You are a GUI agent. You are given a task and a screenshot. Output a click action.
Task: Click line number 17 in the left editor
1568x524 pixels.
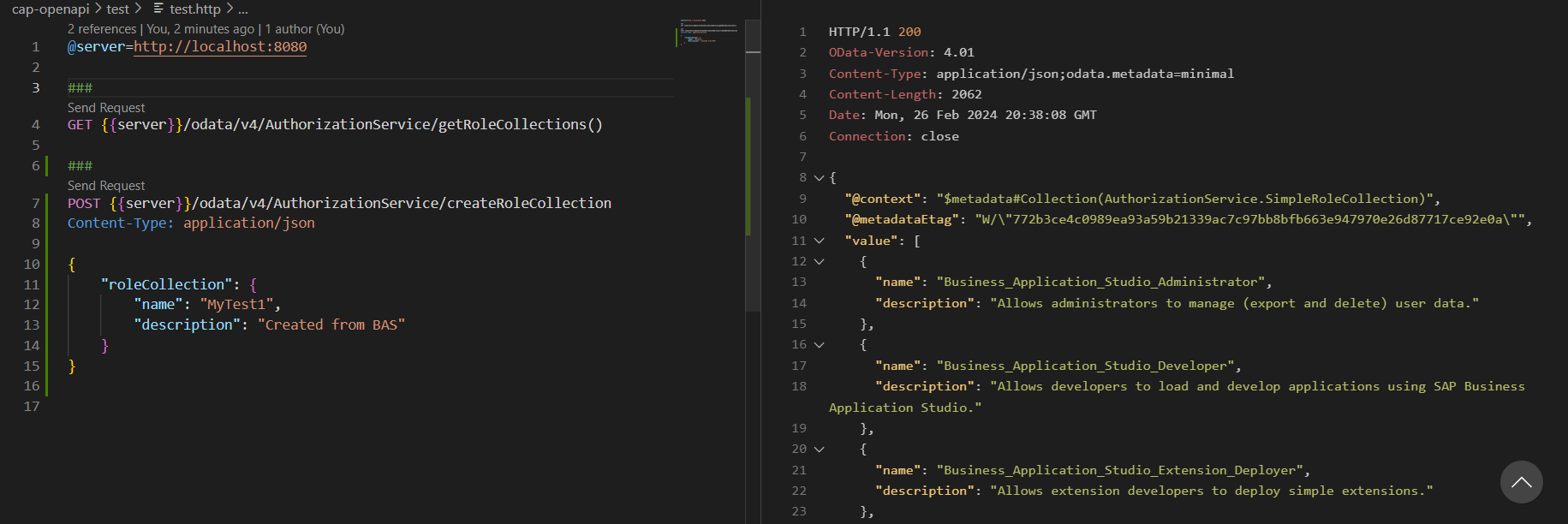pos(32,407)
